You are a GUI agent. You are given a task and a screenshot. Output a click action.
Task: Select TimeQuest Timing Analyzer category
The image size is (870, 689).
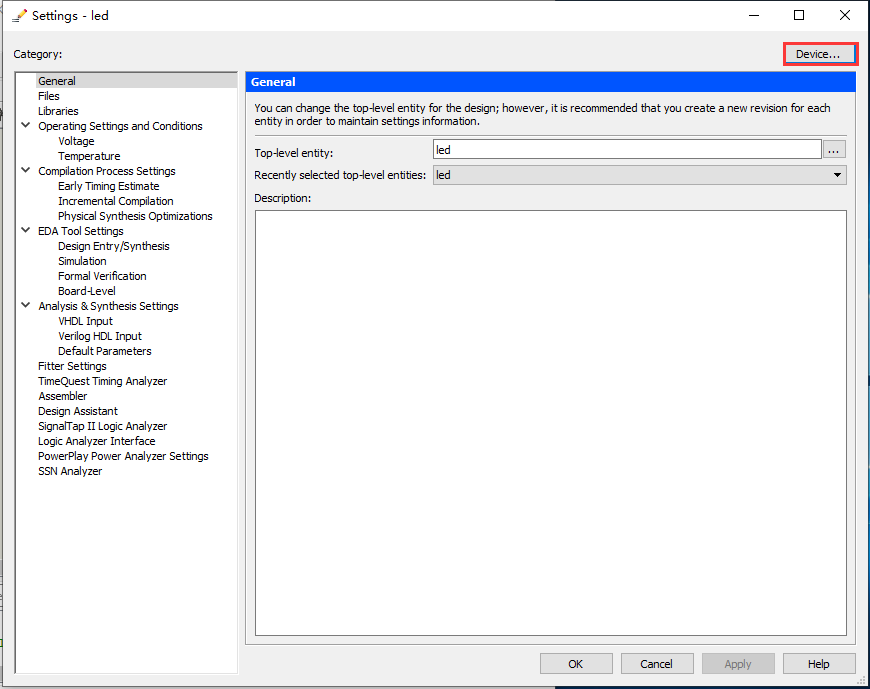pos(102,381)
